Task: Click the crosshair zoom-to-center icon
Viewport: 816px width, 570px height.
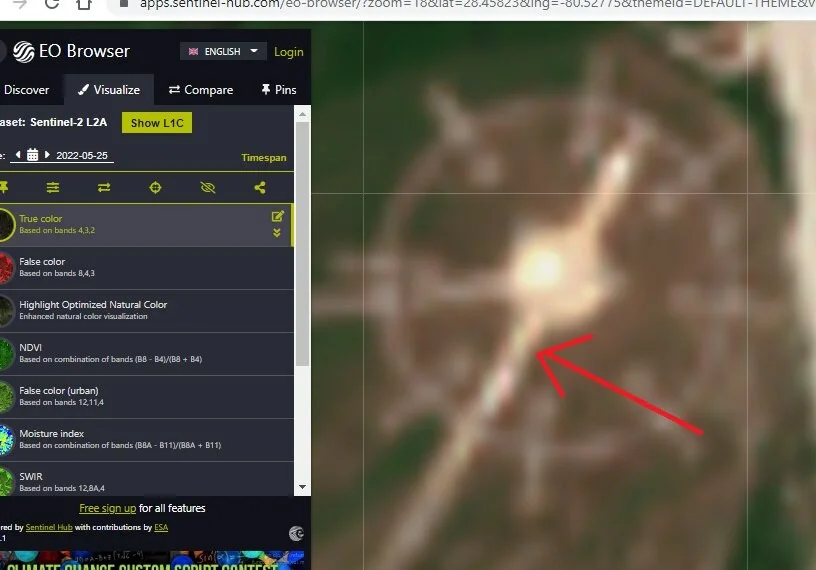Action: (155, 187)
